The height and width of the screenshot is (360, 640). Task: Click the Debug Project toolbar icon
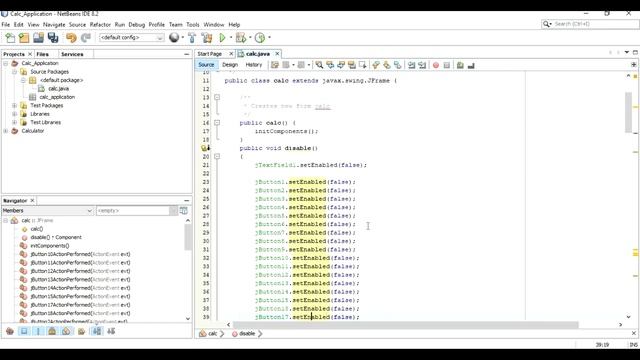(241, 38)
